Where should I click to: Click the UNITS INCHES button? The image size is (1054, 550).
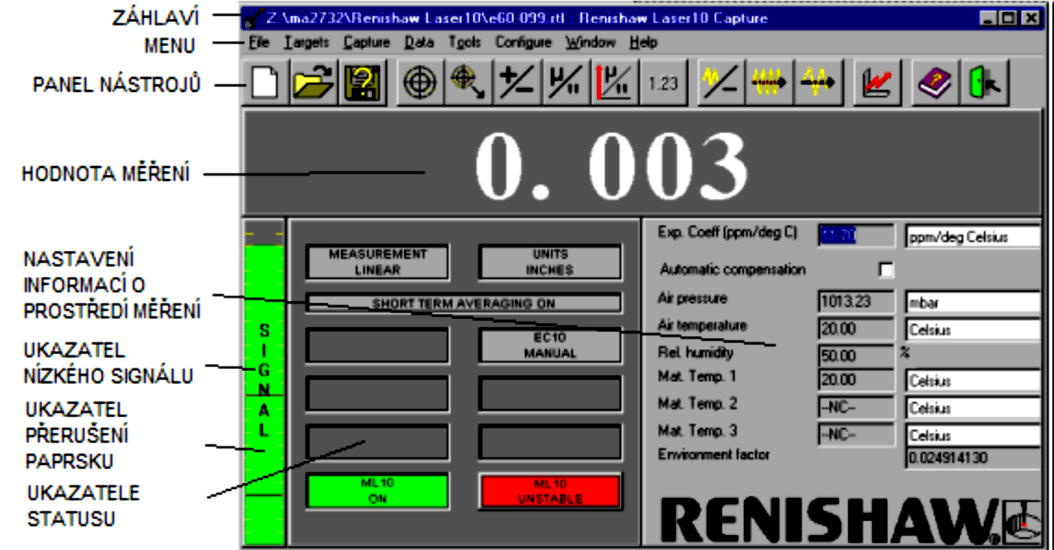click(x=550, y=262)
